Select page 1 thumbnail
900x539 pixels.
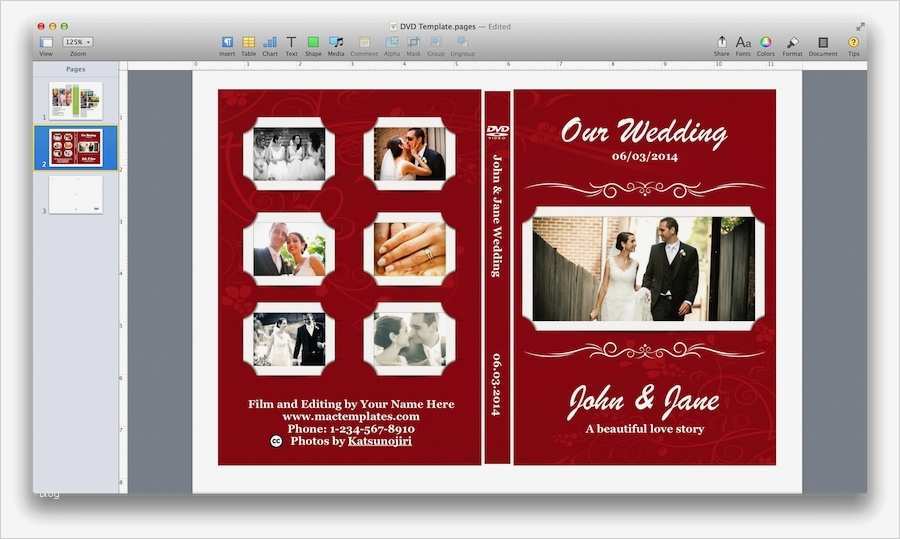coord(76,101)
